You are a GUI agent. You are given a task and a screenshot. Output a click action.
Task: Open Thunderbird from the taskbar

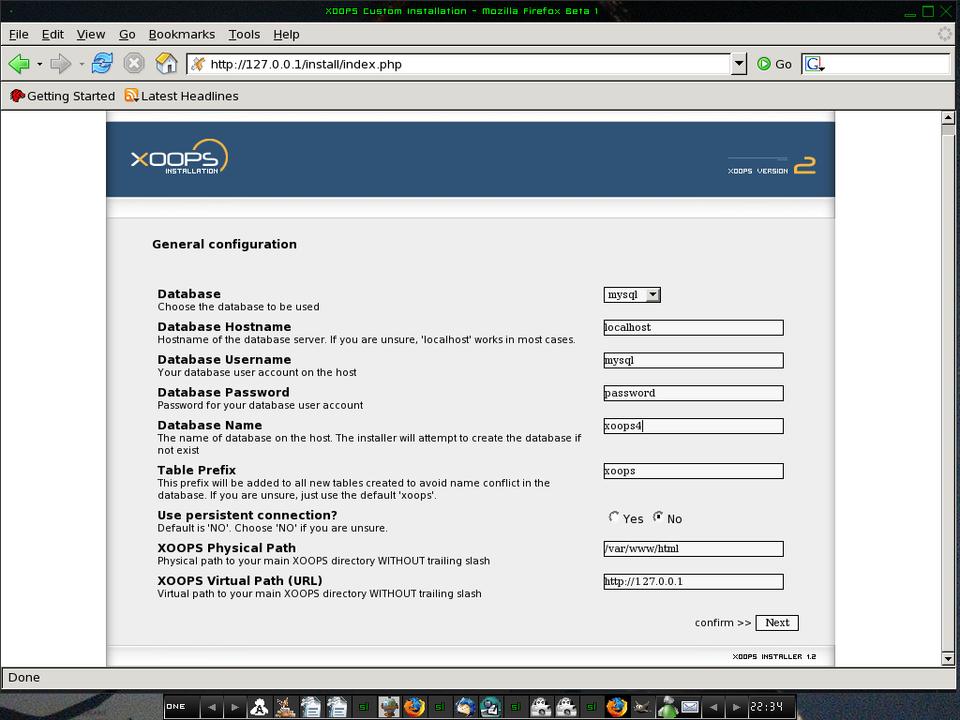pyautogui.click(x=465, y=707)
